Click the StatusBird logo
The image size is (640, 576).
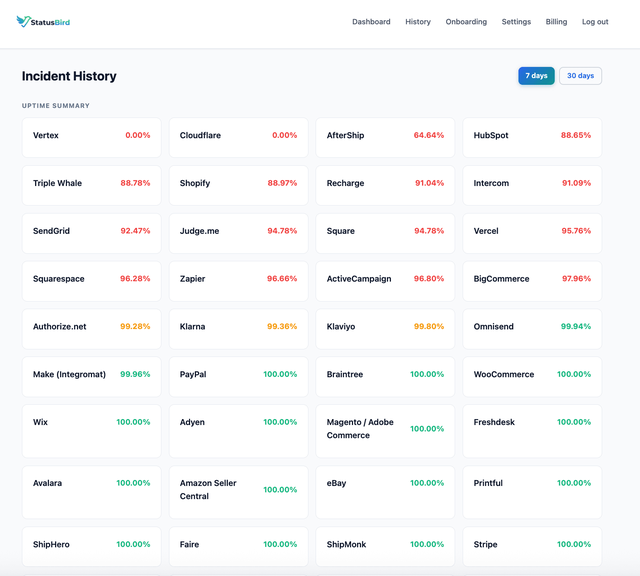point(43,22)
